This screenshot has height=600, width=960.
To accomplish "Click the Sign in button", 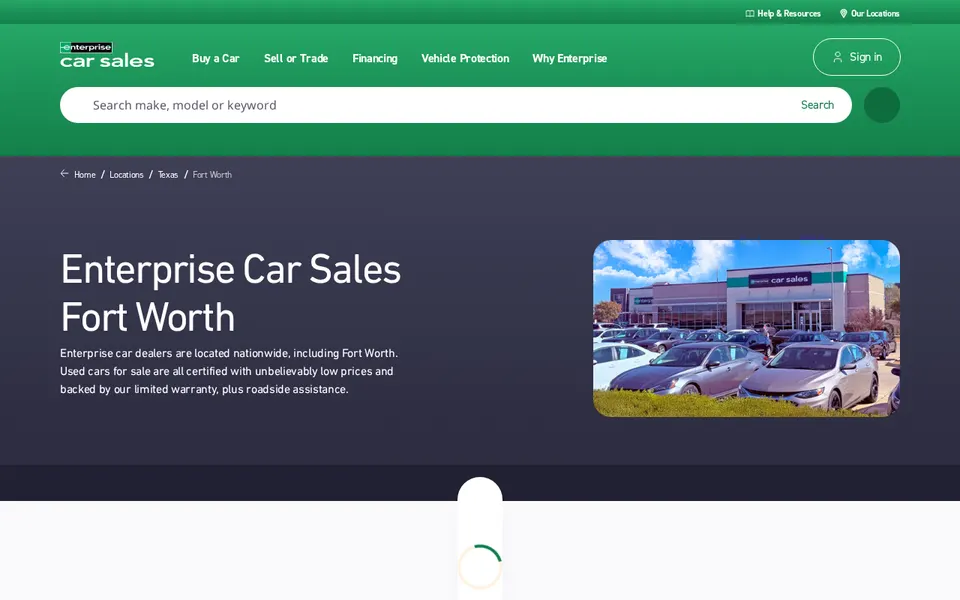I will point(857,57).
